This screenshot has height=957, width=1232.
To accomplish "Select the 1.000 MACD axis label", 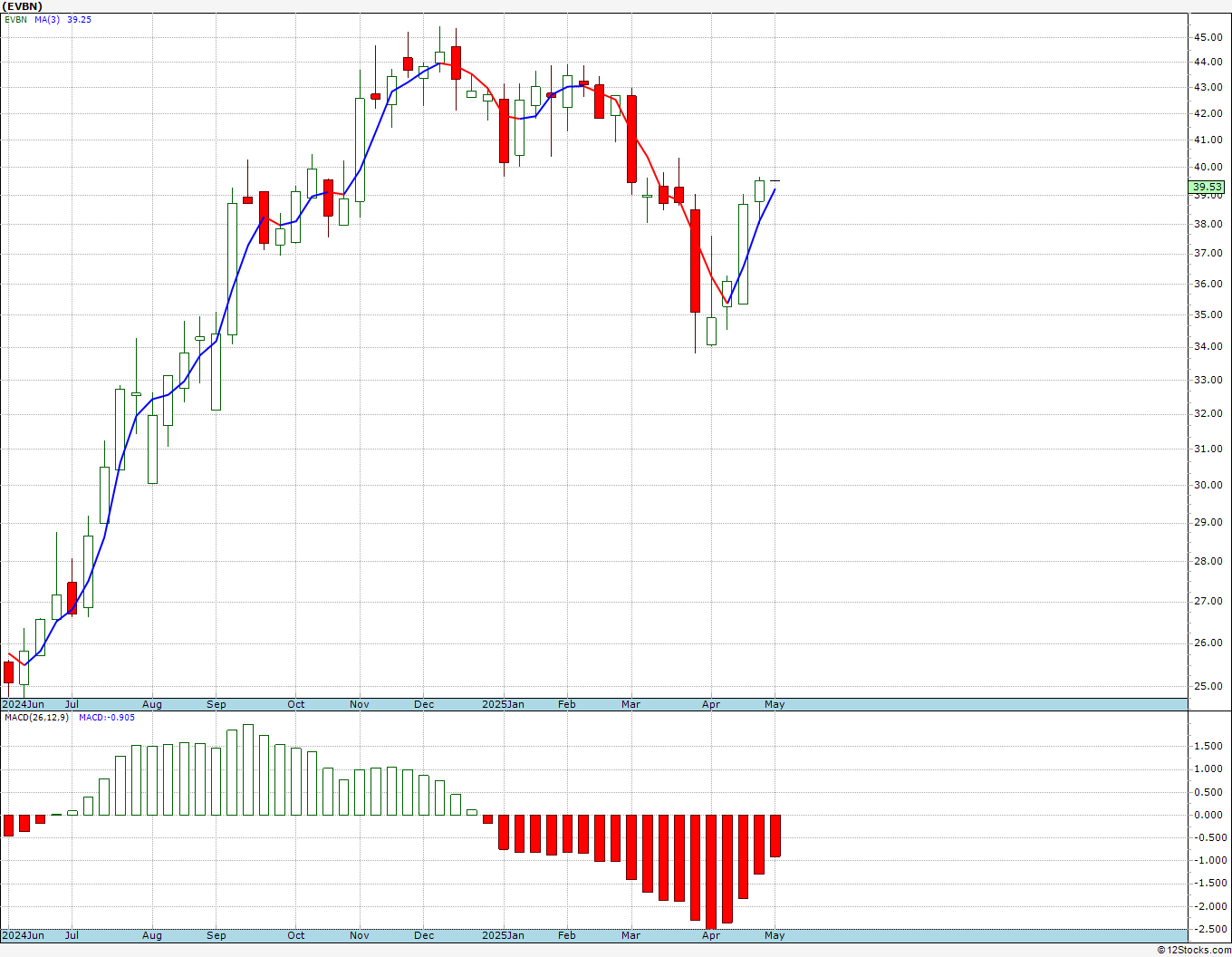I will point(1209,768).
